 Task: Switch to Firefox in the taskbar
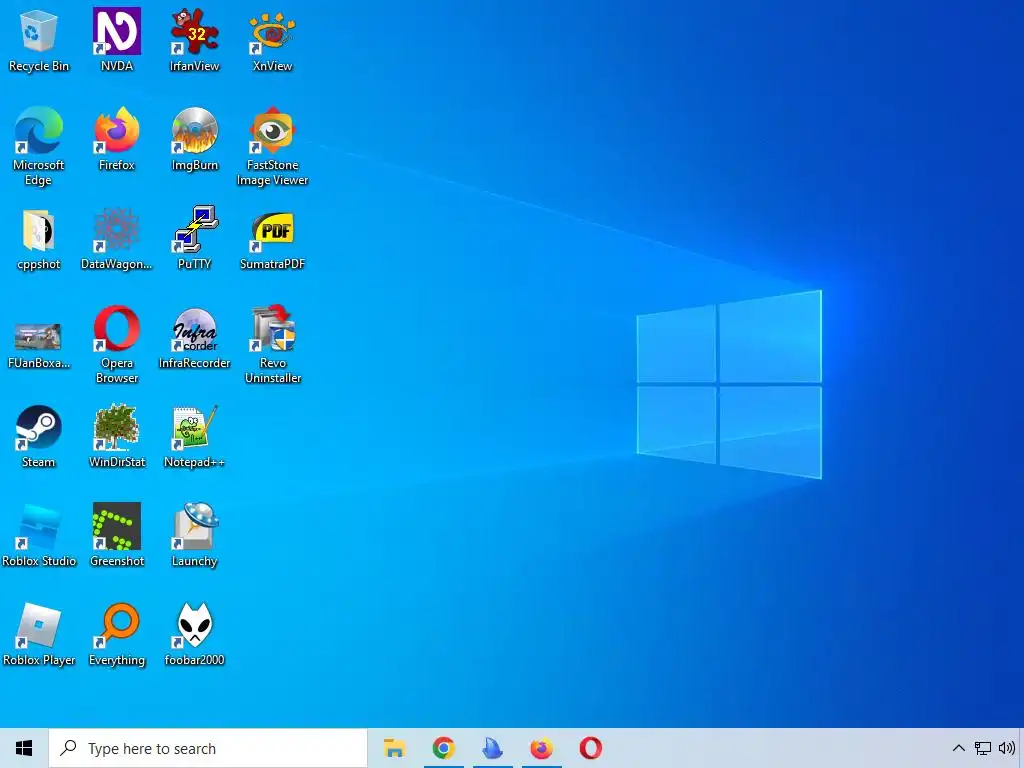541,748
